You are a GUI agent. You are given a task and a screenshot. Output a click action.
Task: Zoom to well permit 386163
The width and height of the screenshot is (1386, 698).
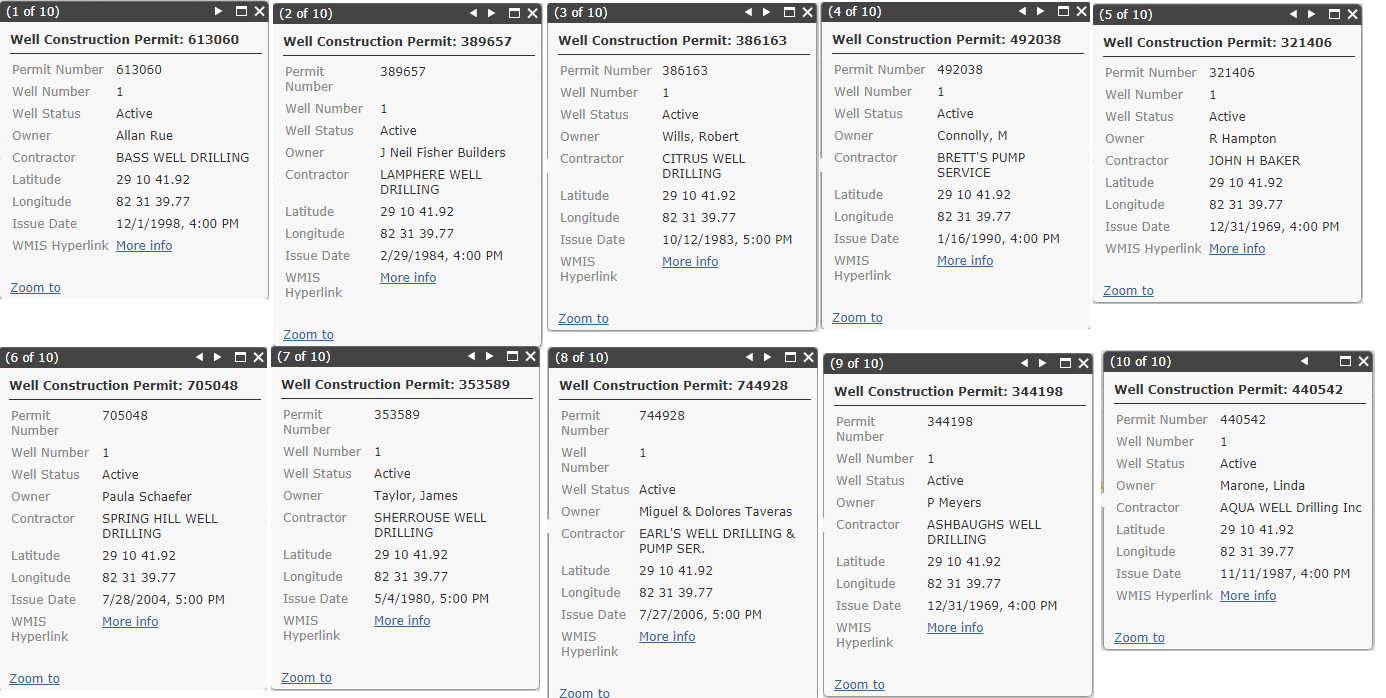(x=583, y=318)
